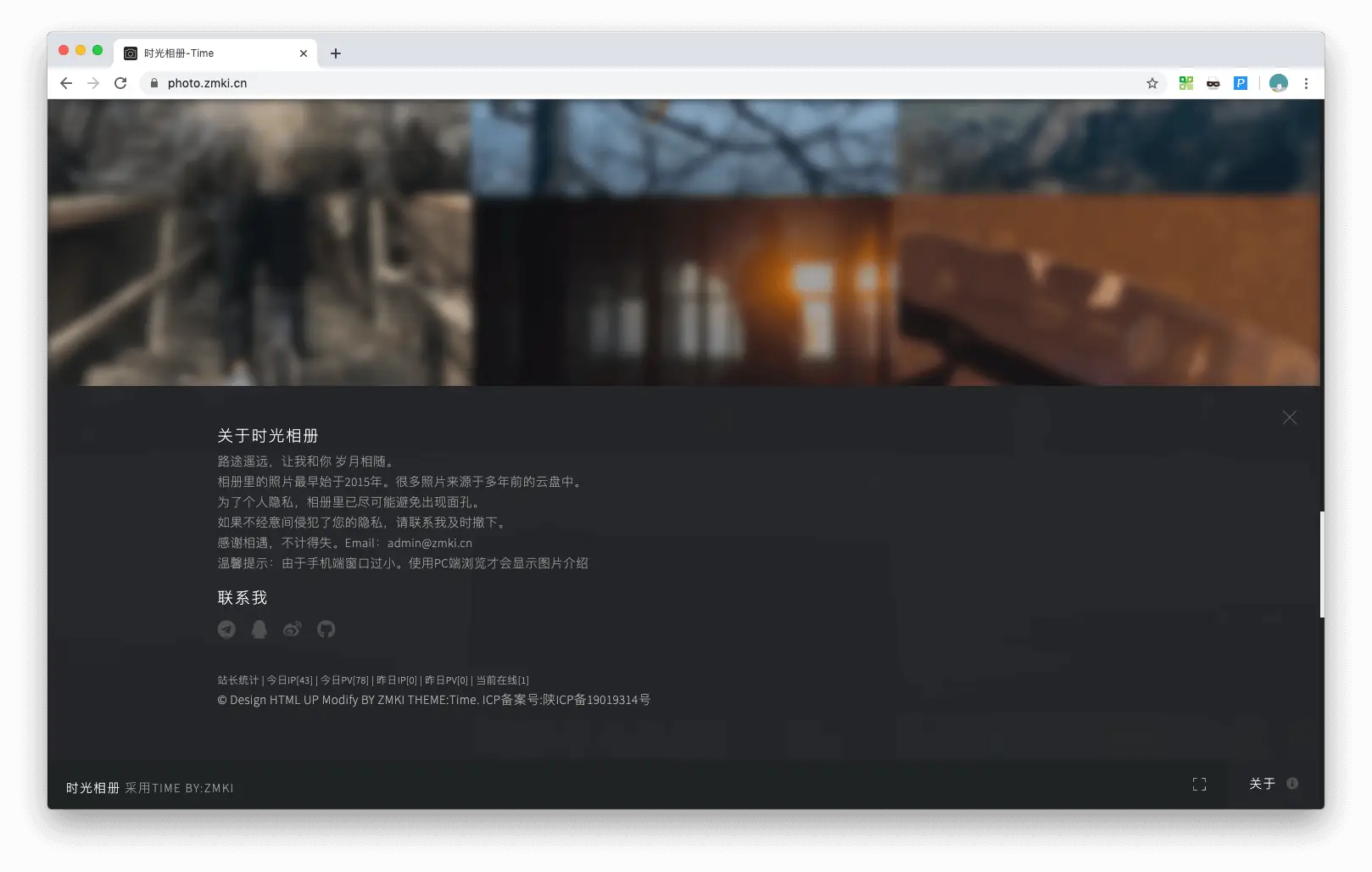1372x872 pixels.
Task: Go back to the previous page
Action: tap(66, 83)
